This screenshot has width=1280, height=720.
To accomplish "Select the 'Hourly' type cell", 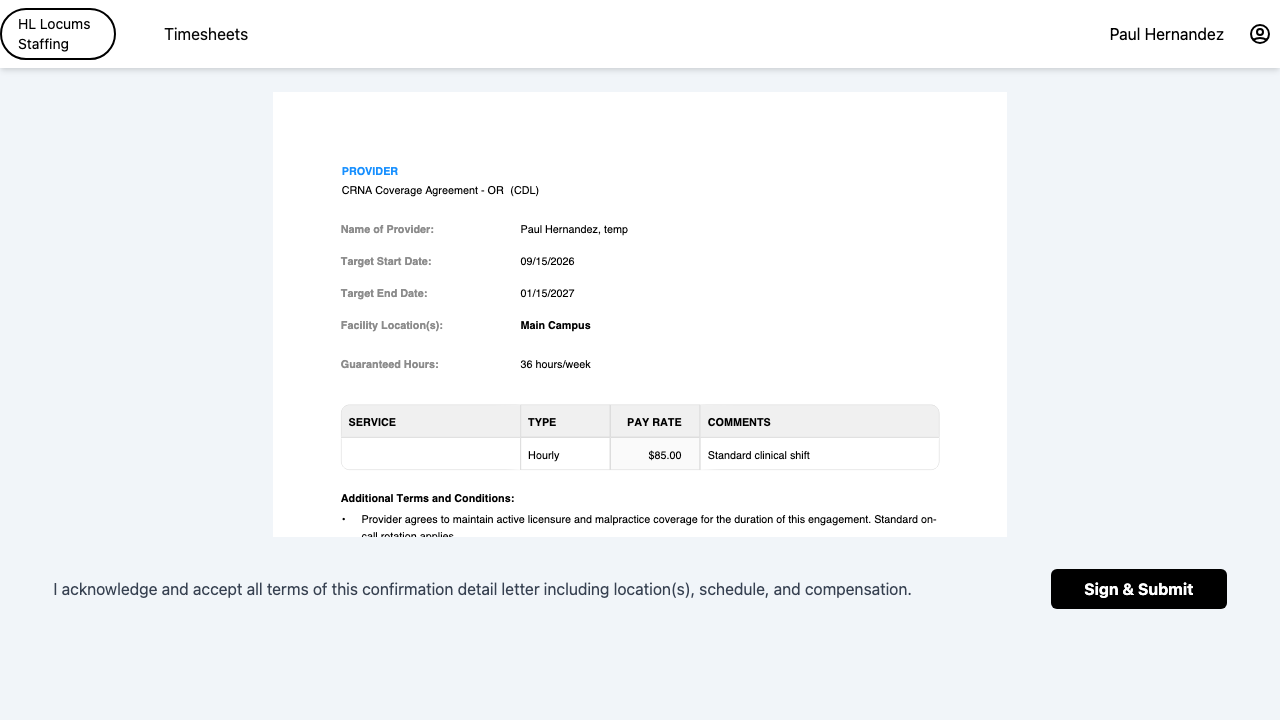I will point(565,455).
